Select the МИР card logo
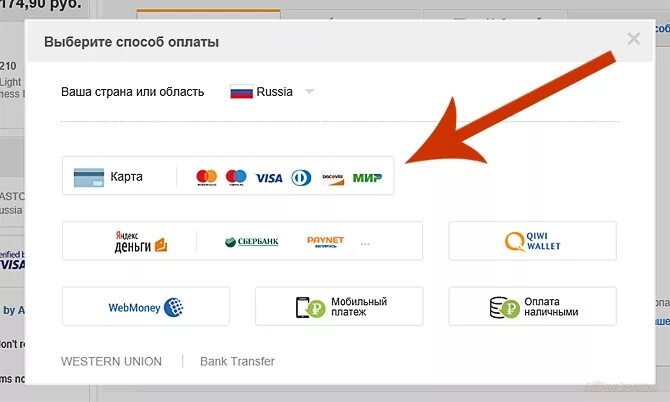This screenshot has width=670, height=402. click(367, 178)
